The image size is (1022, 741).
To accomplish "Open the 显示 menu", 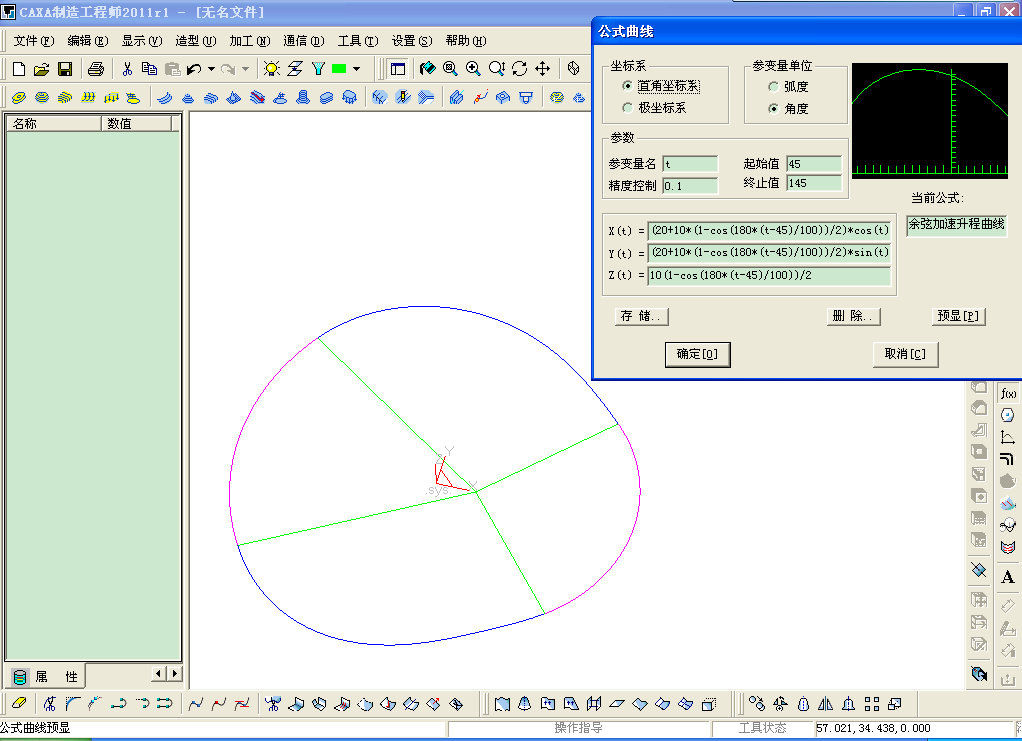I will click(x=141, y=40).
